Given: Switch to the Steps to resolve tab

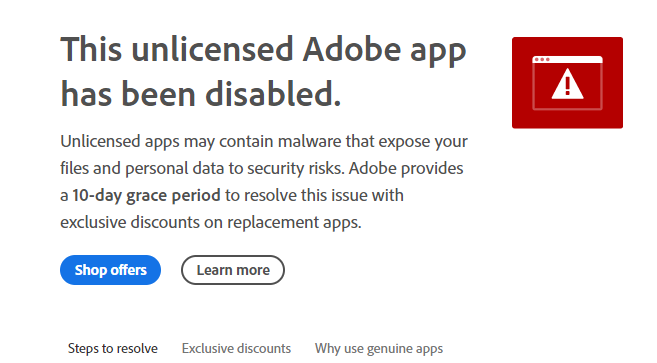Looking at the screenshot, I should click(113, 348).
